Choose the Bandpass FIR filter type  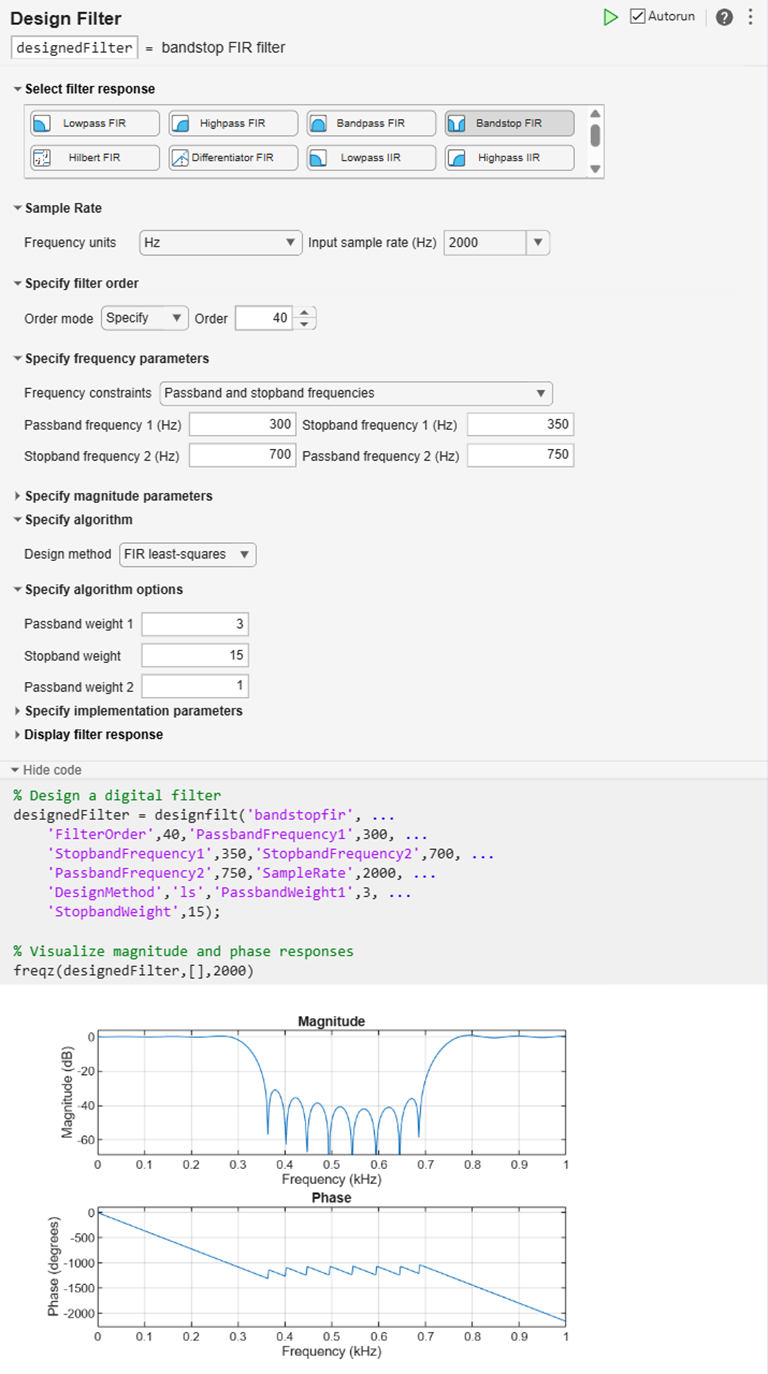pos(370,122)
